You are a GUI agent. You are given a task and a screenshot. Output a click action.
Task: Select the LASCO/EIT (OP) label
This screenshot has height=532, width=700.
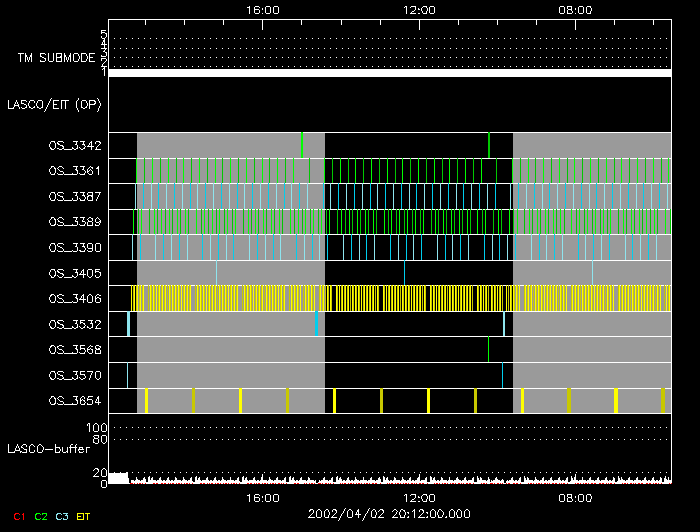click(55, 104)
